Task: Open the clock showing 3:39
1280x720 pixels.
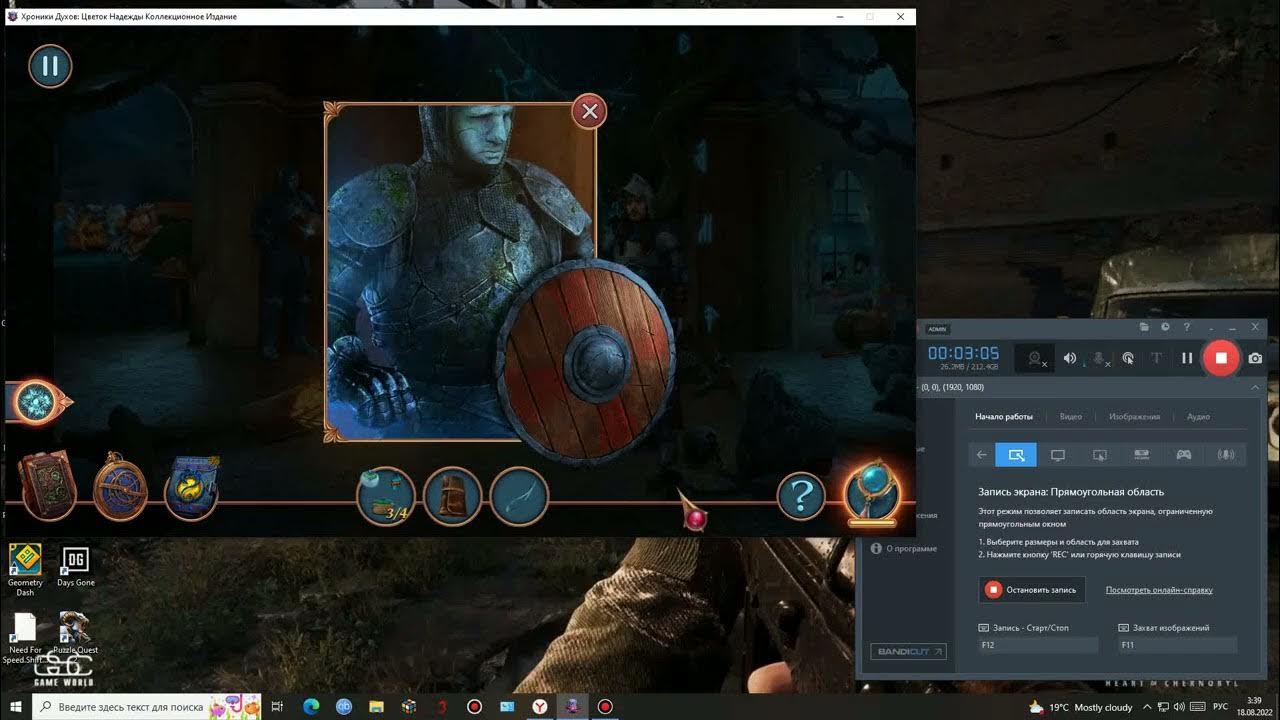Action: tap(1254, 707)
